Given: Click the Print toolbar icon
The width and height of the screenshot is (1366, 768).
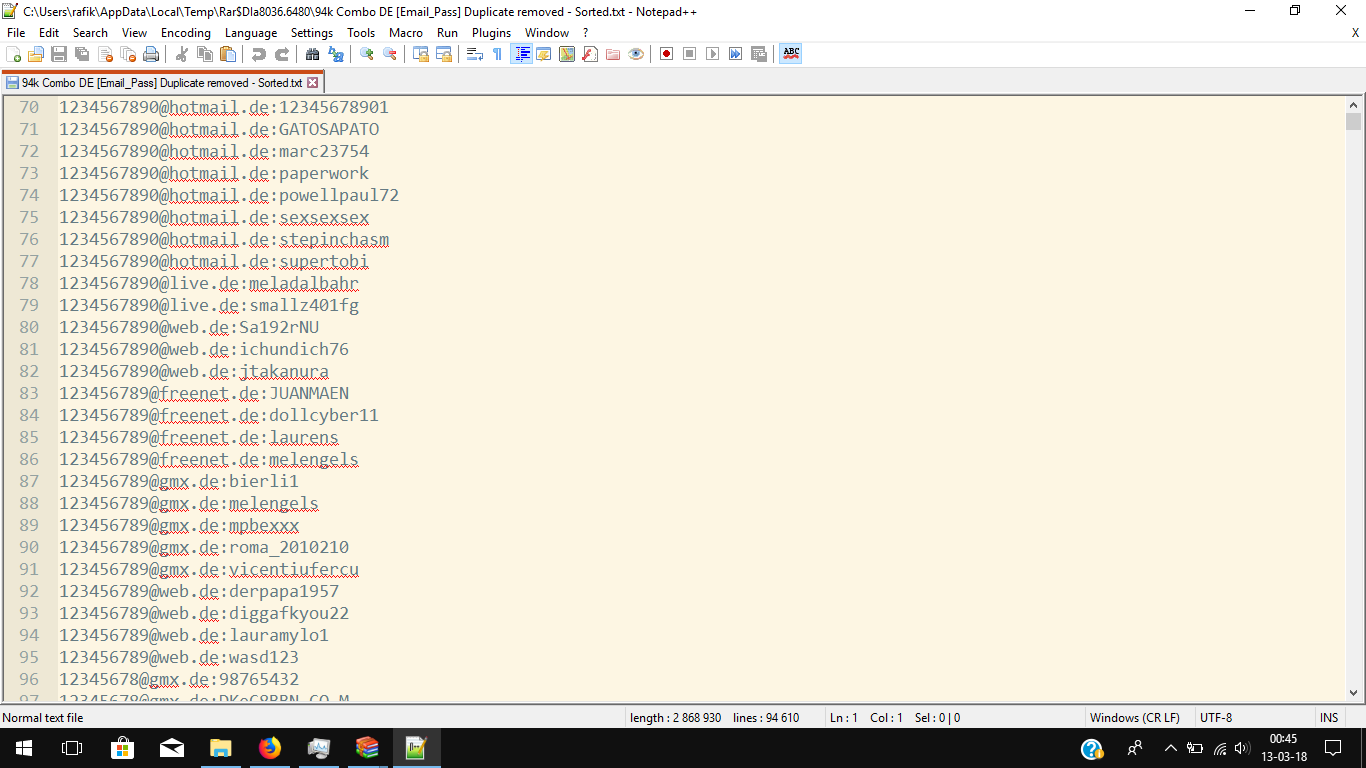Looking at the screenshot, I should coord(151,54).
